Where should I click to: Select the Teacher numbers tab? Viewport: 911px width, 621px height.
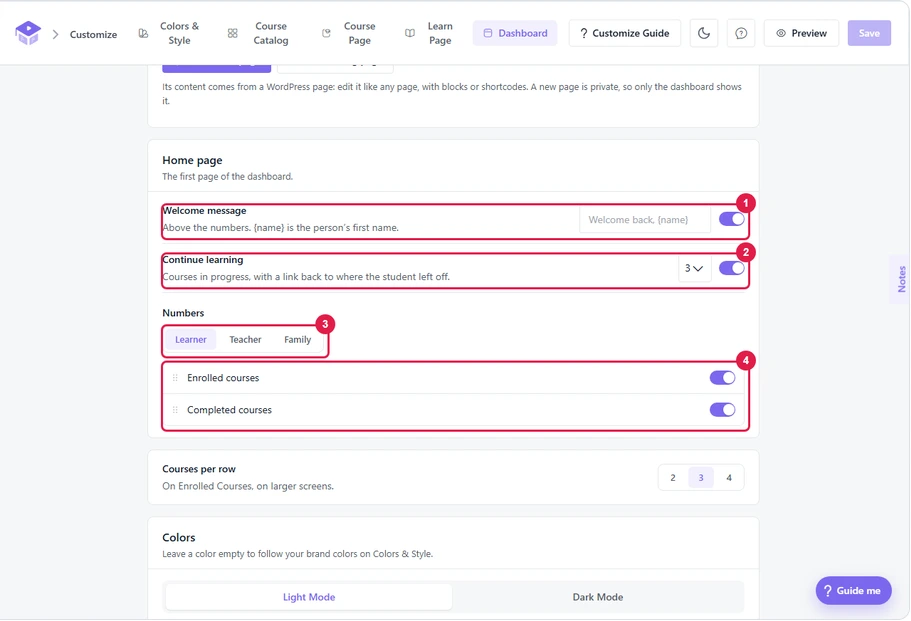tap(245, 339)
